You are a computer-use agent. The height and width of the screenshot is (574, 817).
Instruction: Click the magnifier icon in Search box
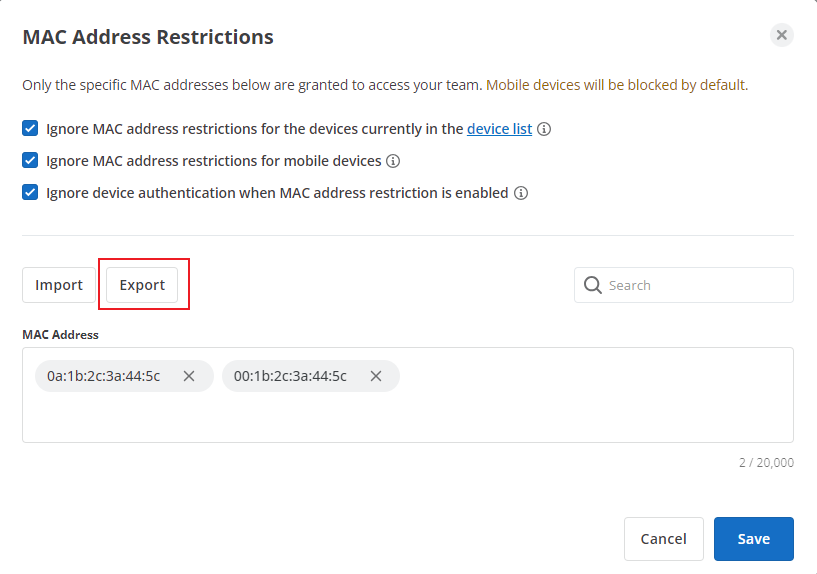(592, 285)
